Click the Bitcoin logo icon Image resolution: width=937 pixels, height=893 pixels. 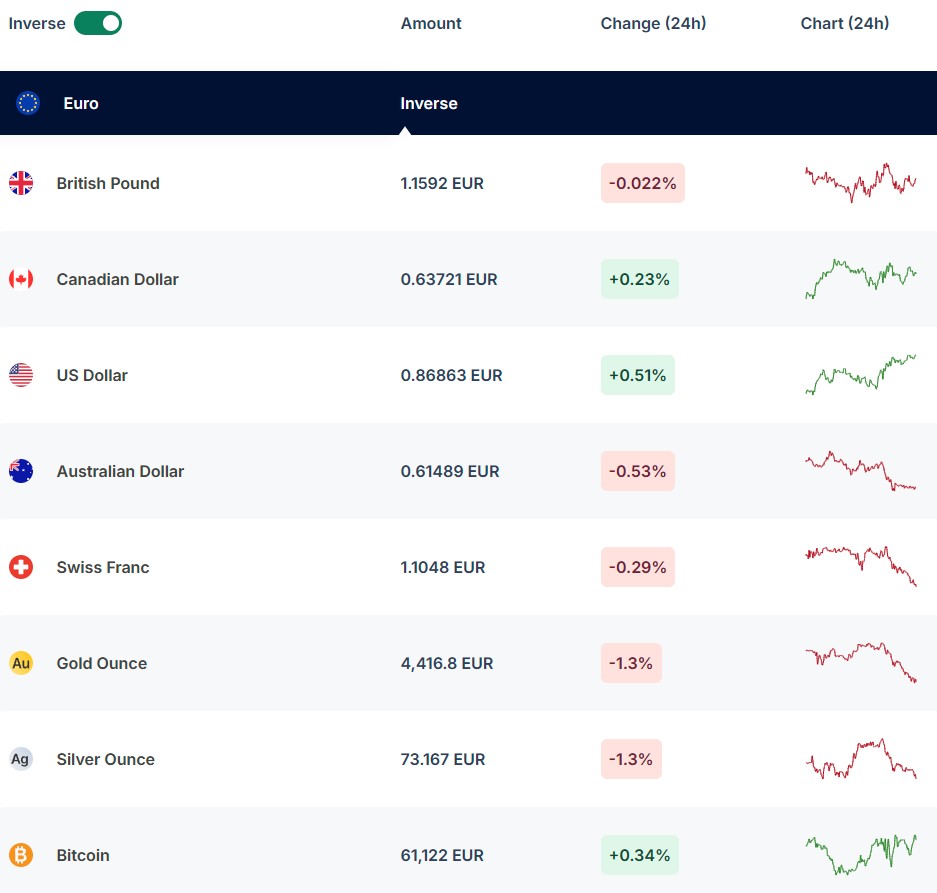[x=21, y=855]
